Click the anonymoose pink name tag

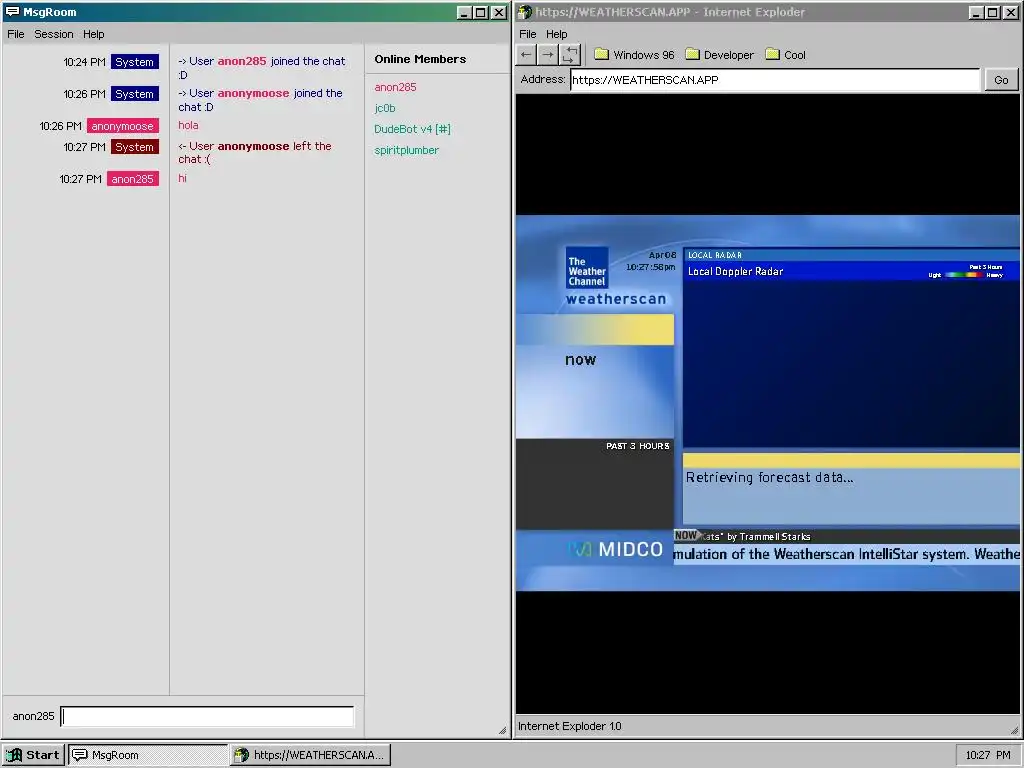point(123,126)
